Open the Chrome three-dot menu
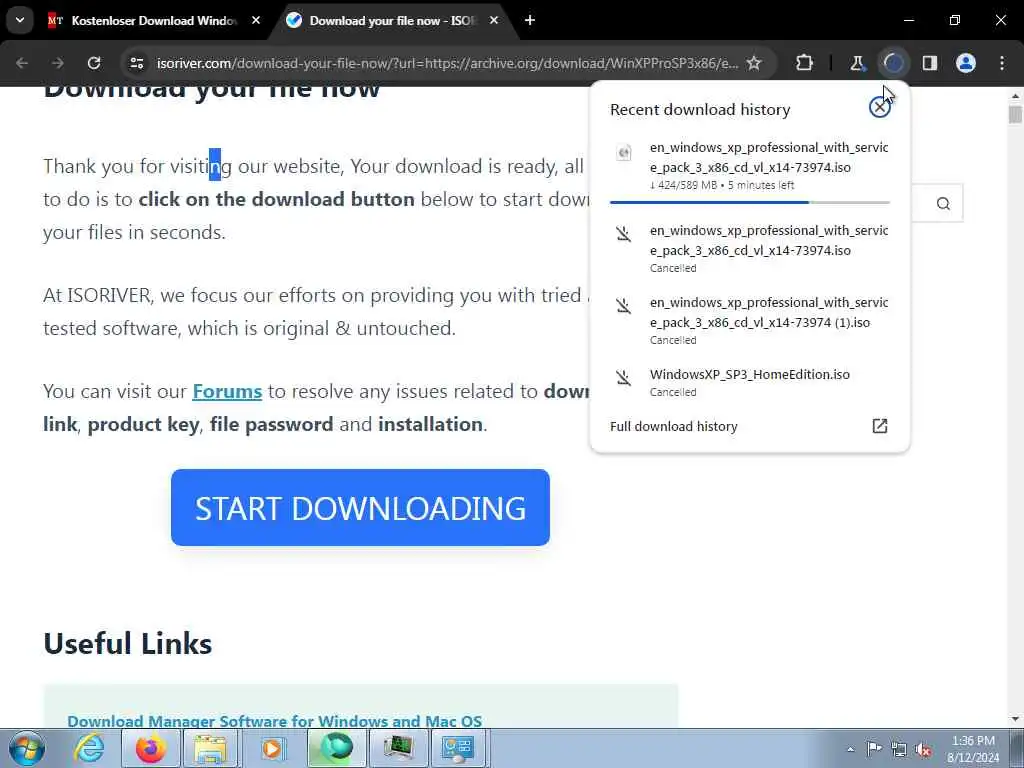This screenshot has height=768, width=1024. click(x=1002, y=63)
